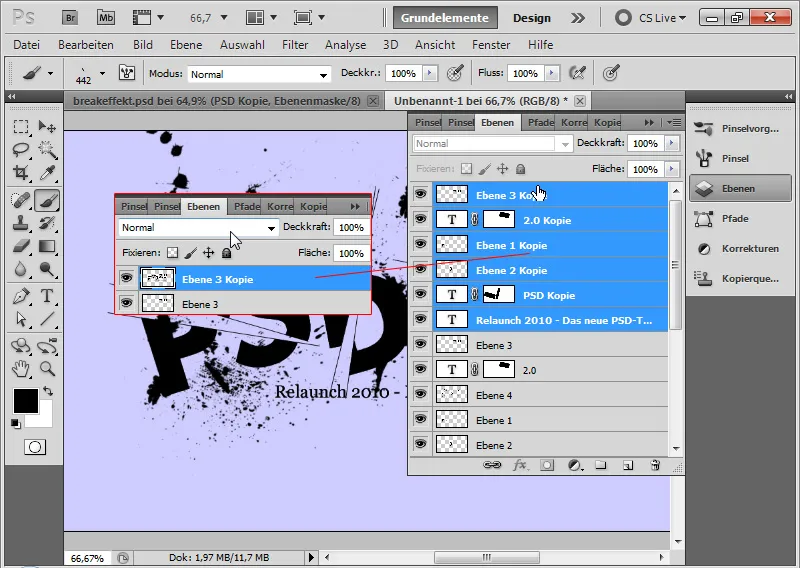Viewport: 800px width, 568px height.
Task: Open the brush Modus dropdown
Action: click(259, 75)
